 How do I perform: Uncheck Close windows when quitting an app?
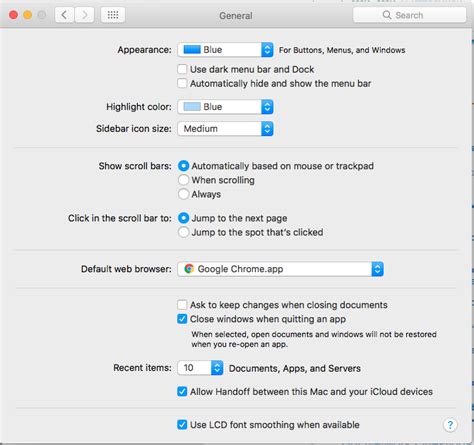[x=182, y=319]
